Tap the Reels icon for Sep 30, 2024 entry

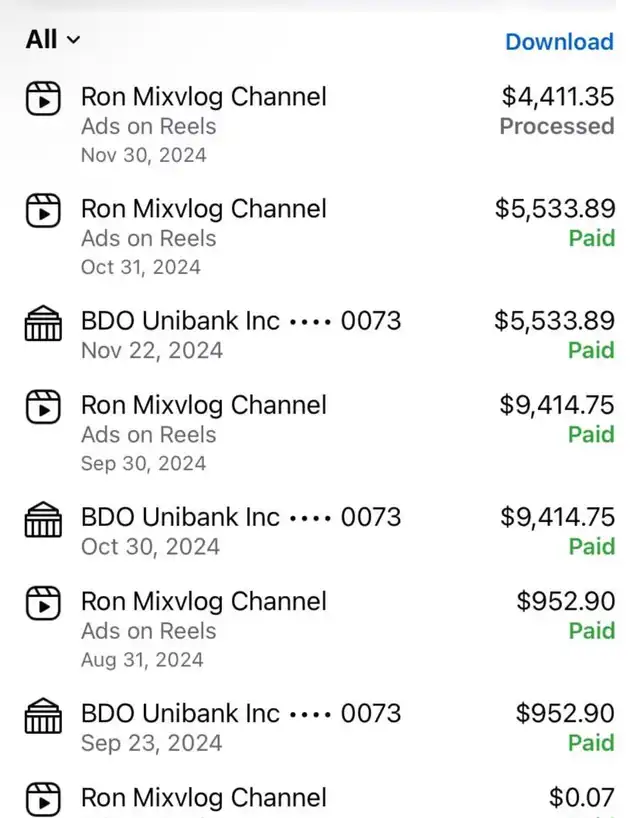(43, 406)
